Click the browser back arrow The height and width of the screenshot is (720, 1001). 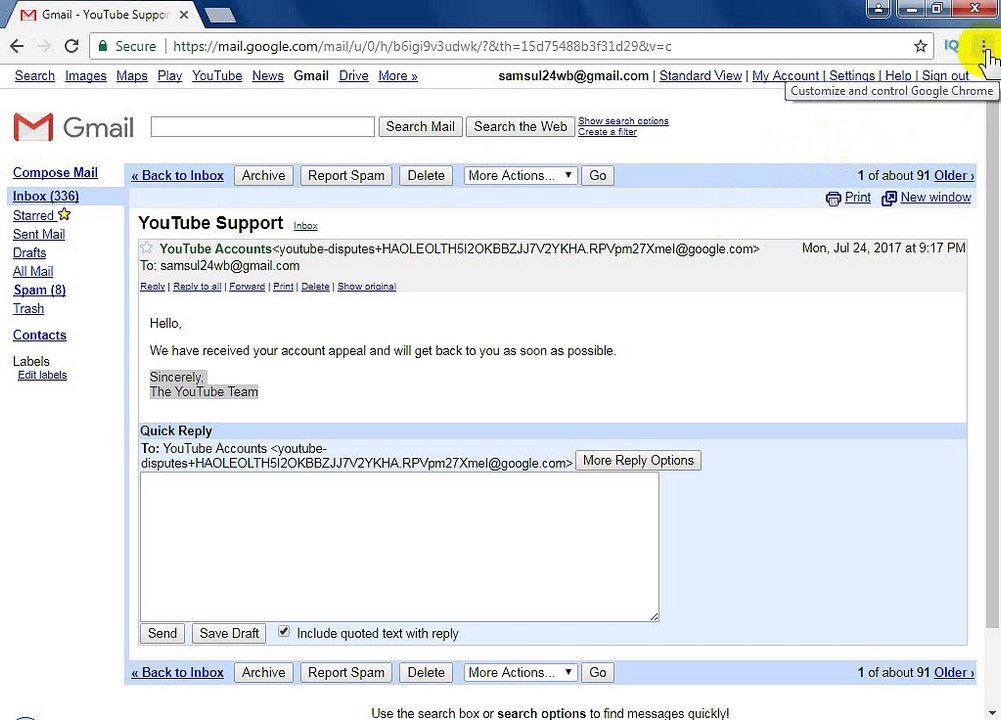[x=17, y=46]
